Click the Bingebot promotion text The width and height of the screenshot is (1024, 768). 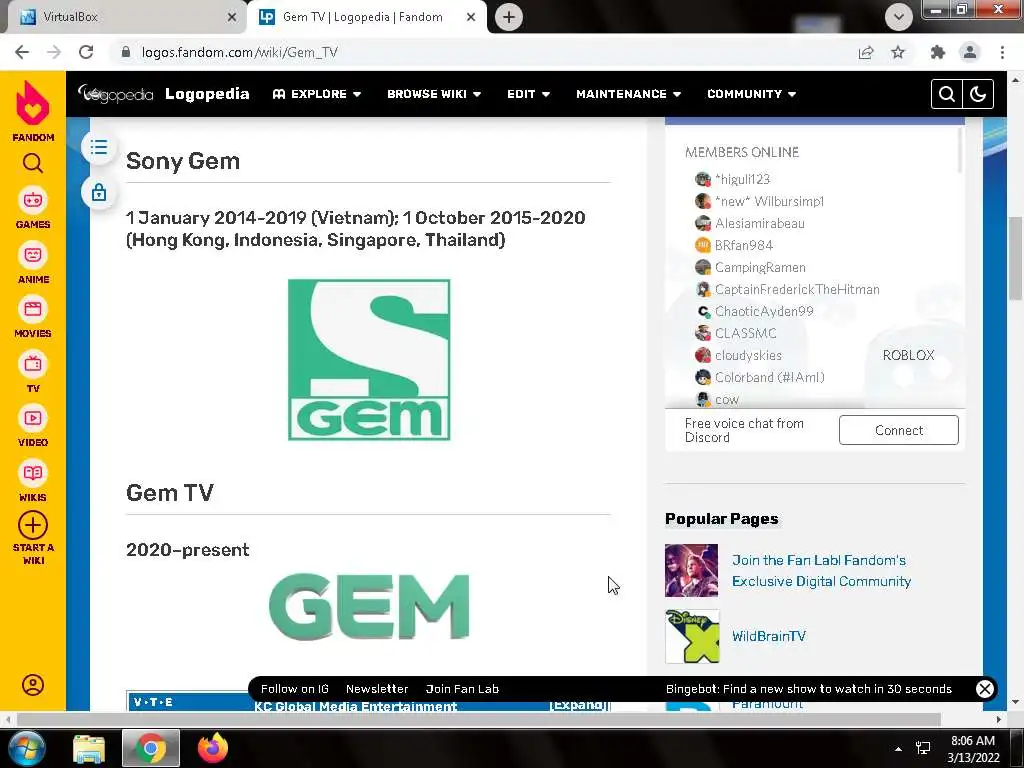click(808, 689)
